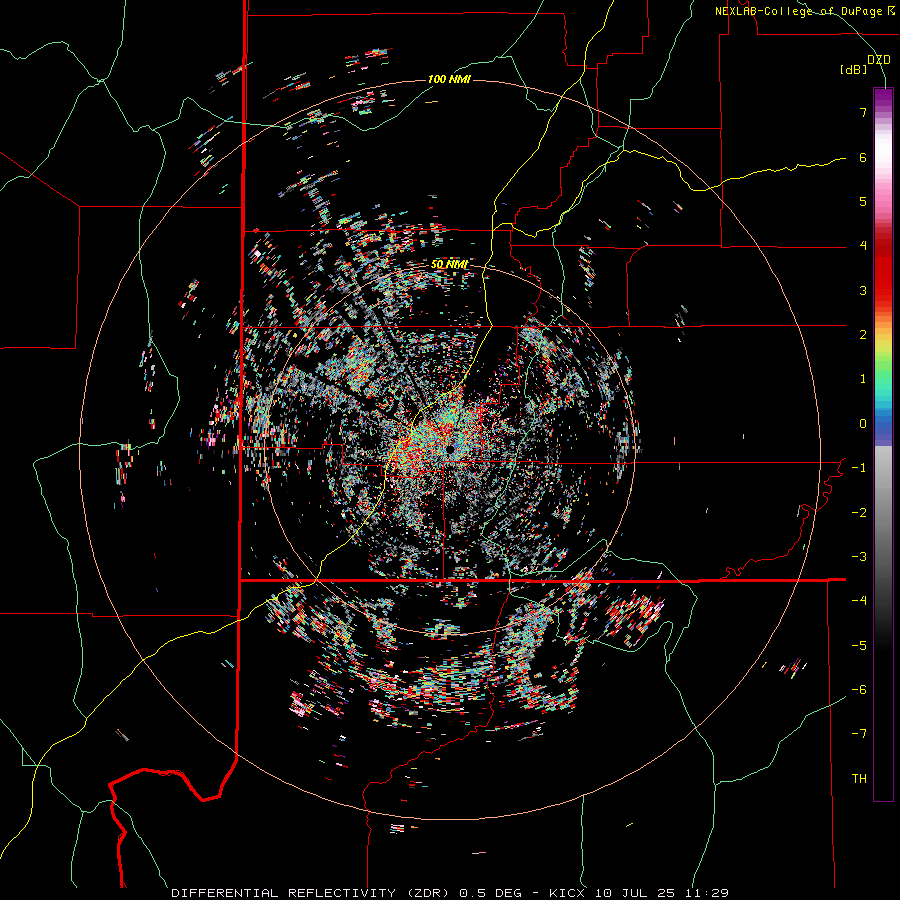Click the [dB] unit label

[x=854, y=69]
